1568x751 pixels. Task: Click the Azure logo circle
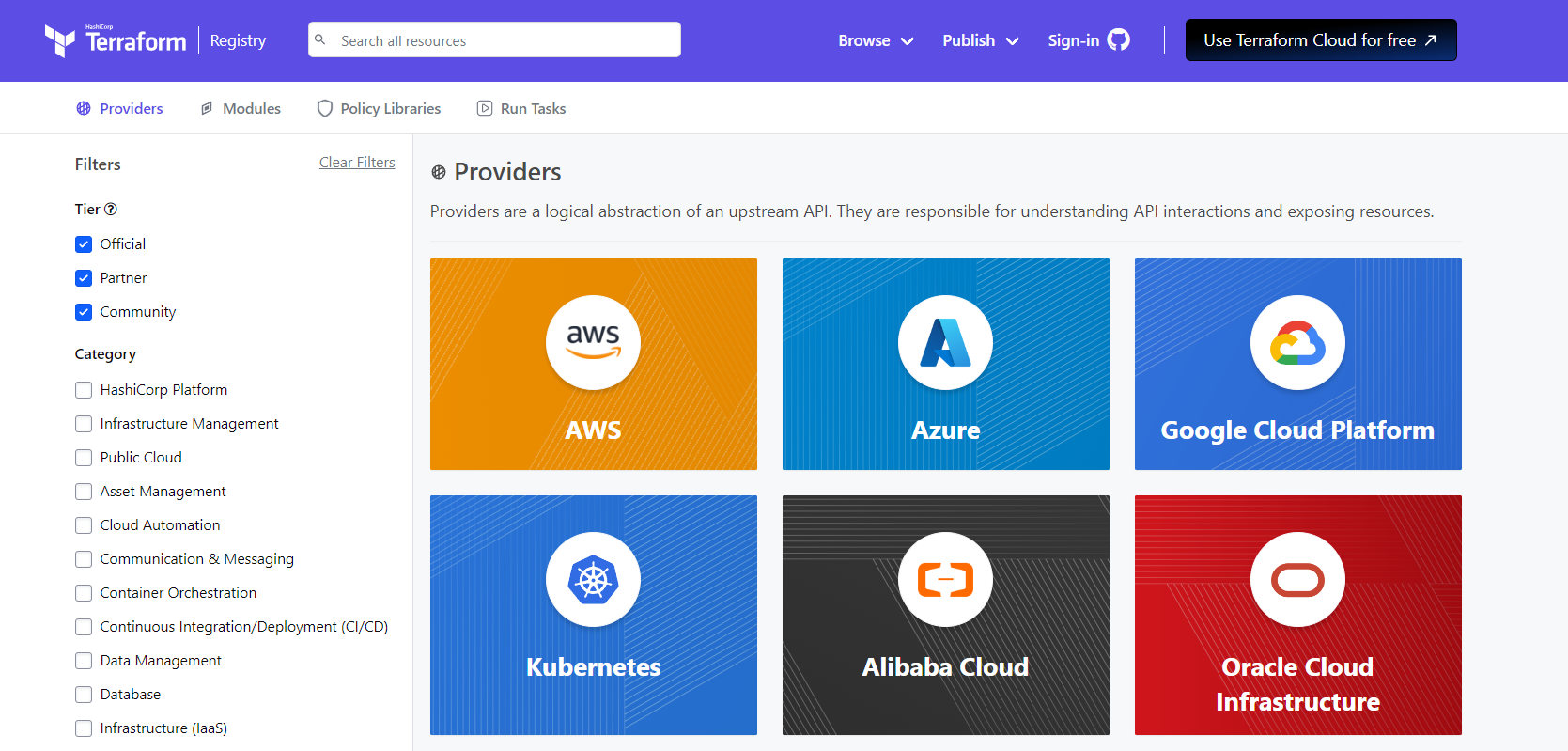pyautogui.click(x=945, y=343)
